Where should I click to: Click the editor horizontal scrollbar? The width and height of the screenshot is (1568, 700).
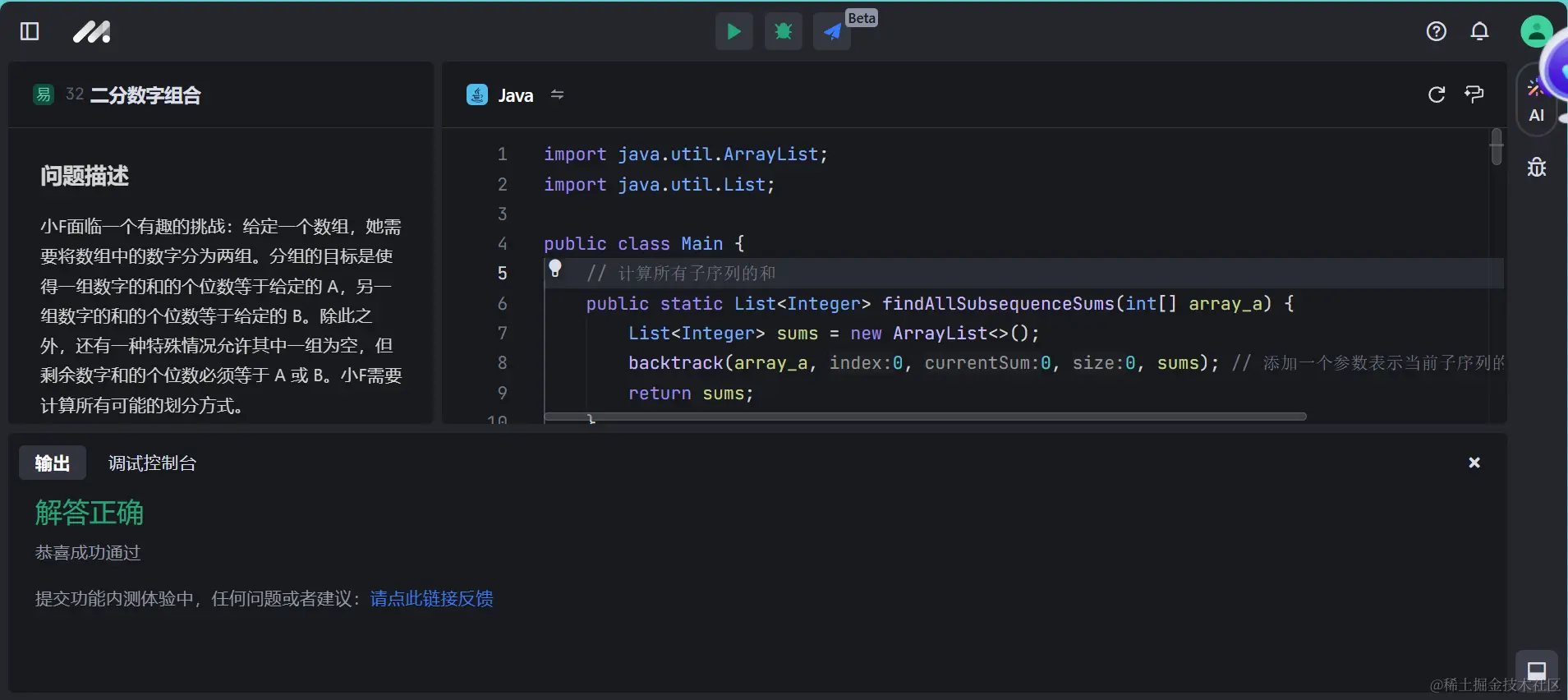click(925, 417)
